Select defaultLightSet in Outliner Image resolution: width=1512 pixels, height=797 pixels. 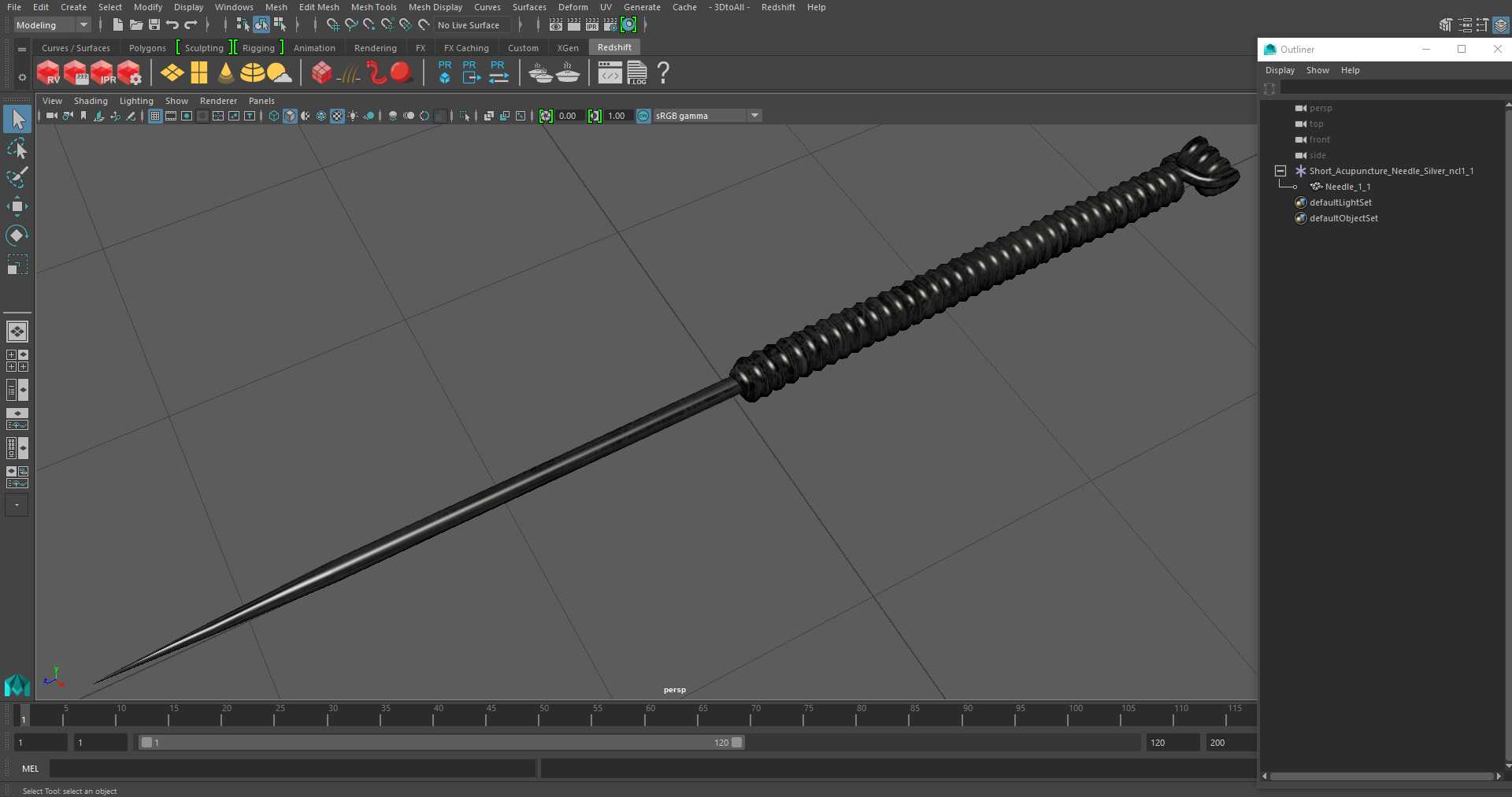1340,202
